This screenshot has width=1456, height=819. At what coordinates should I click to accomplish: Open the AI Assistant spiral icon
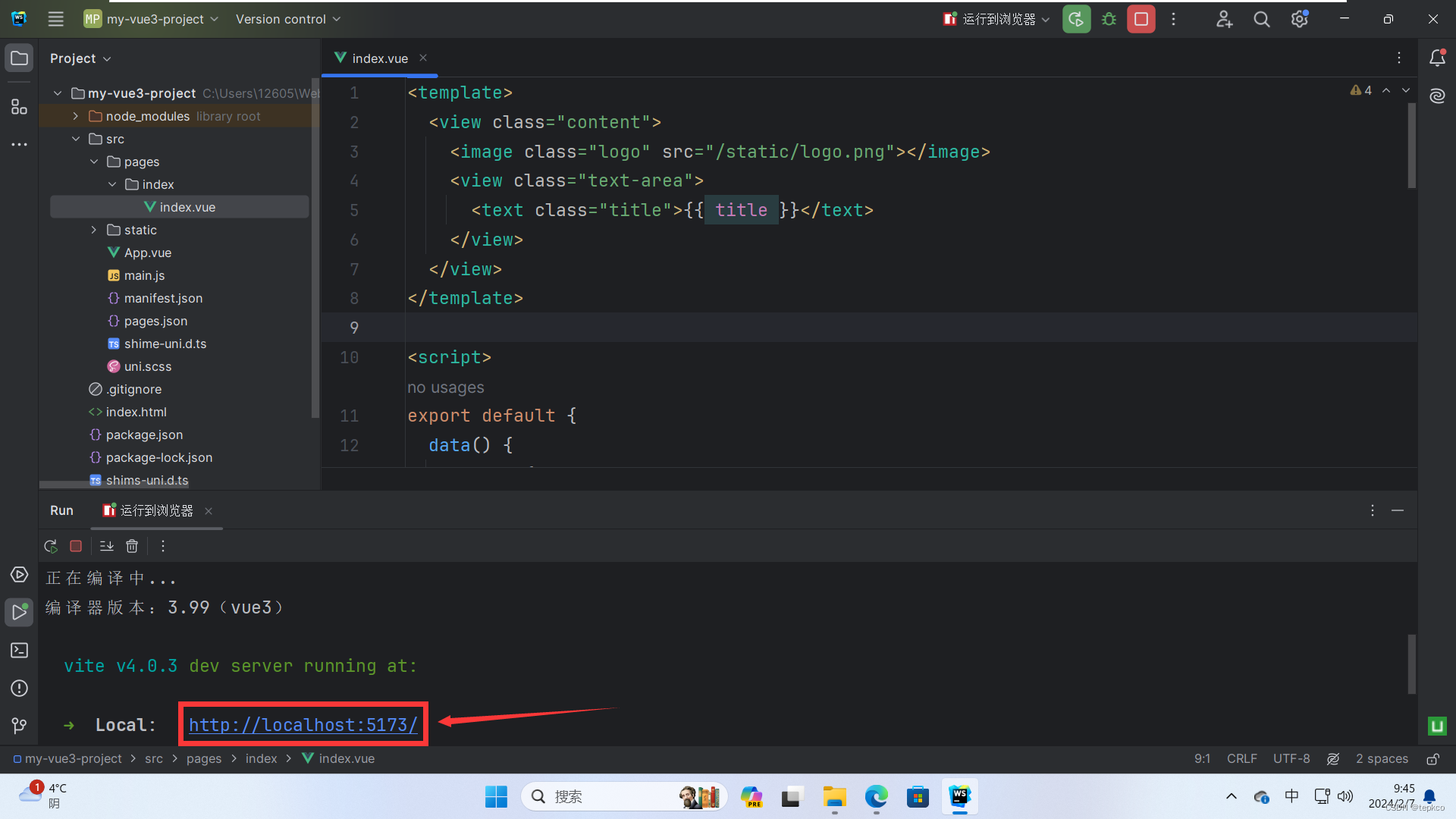1437,96
